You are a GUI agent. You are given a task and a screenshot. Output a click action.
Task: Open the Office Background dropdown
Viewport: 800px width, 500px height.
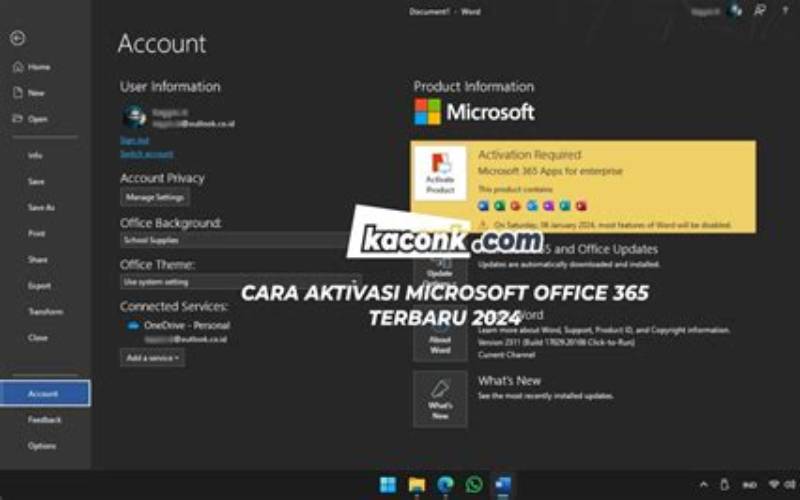[240, 240]
